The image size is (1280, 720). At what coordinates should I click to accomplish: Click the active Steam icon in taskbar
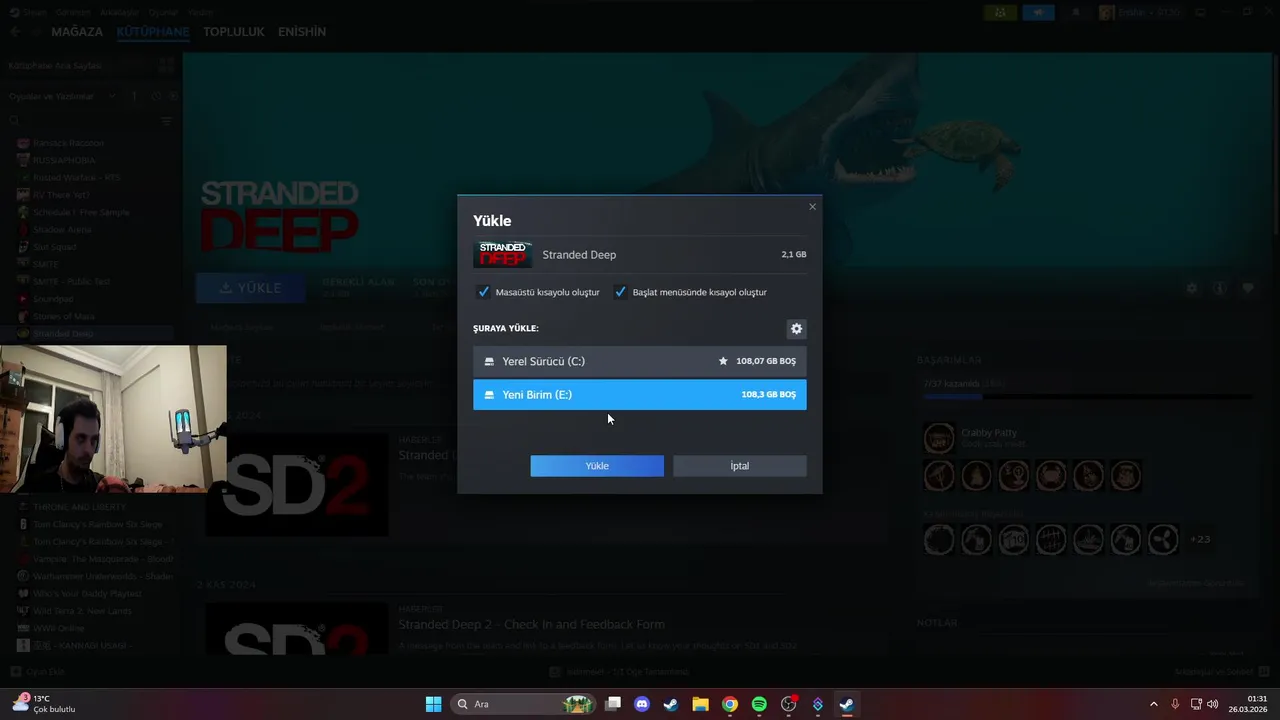point(846,704)
